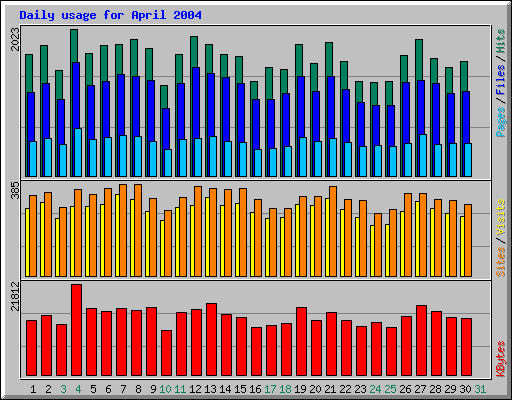
Task: Click the green Hits legend label
Action: pyautogui.click(x=500, y=41)
